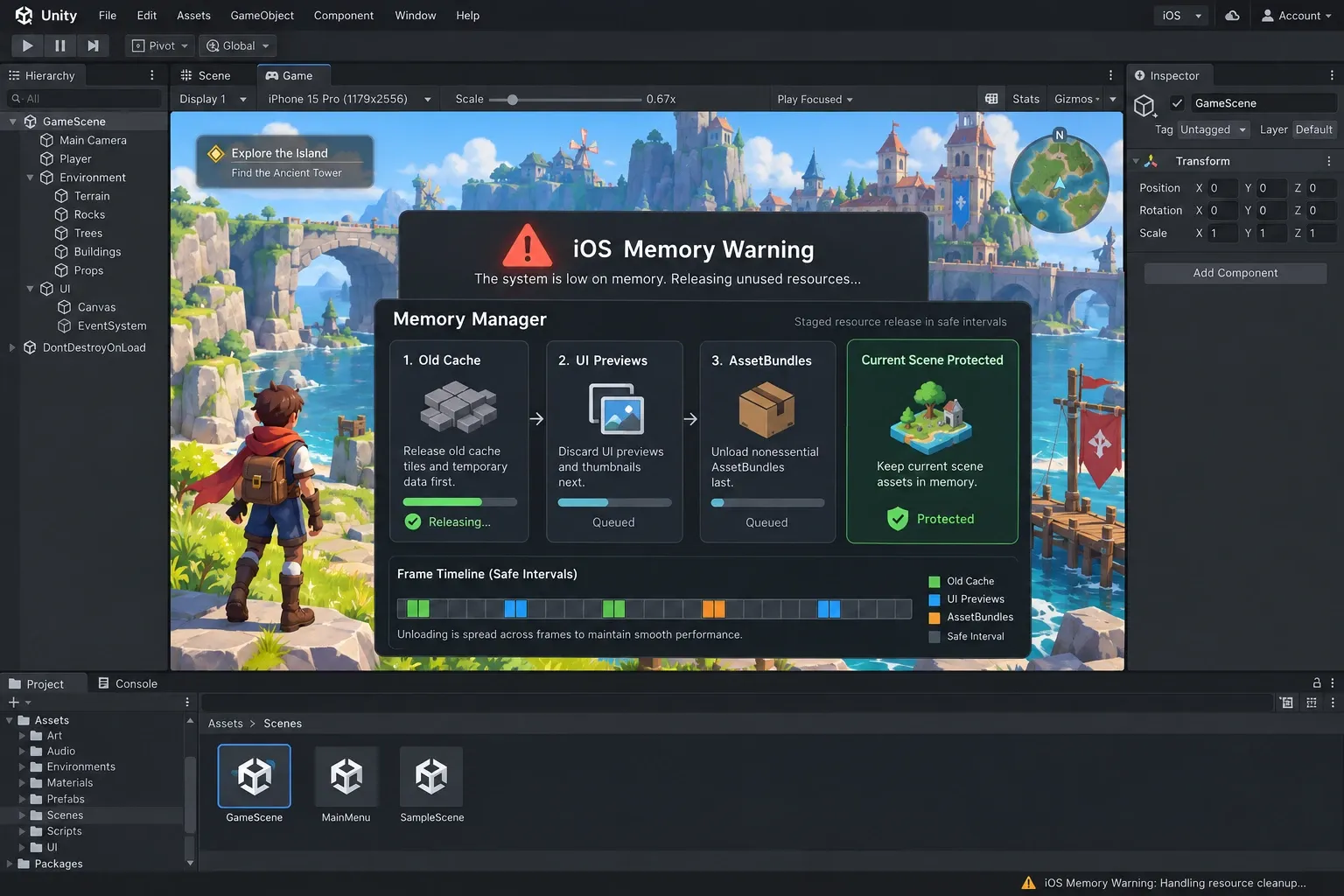The height and width of the screenshot is (896, 1344).
Task: Open the GameObject menu
Action: coord(262,16)
